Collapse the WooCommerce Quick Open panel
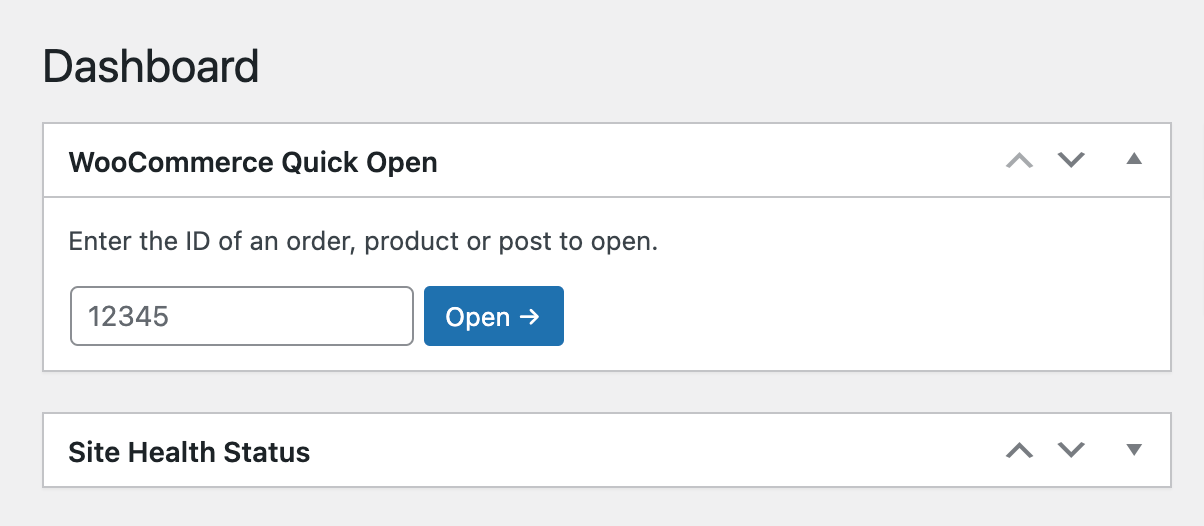The height and width of the screenshot is (526, 1204). click(1134, 160)
